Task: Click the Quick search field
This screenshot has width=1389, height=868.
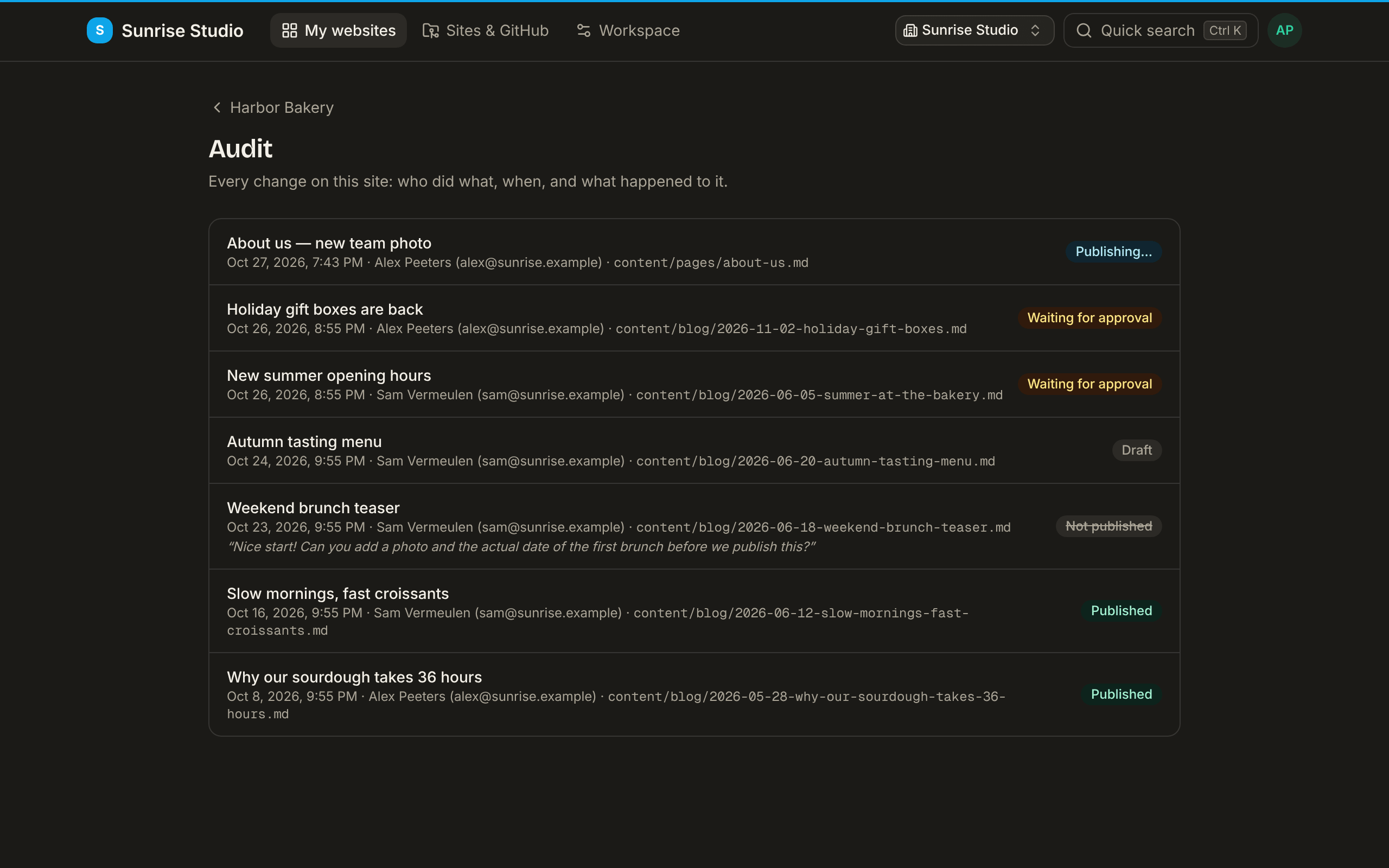Action: 1161,30
